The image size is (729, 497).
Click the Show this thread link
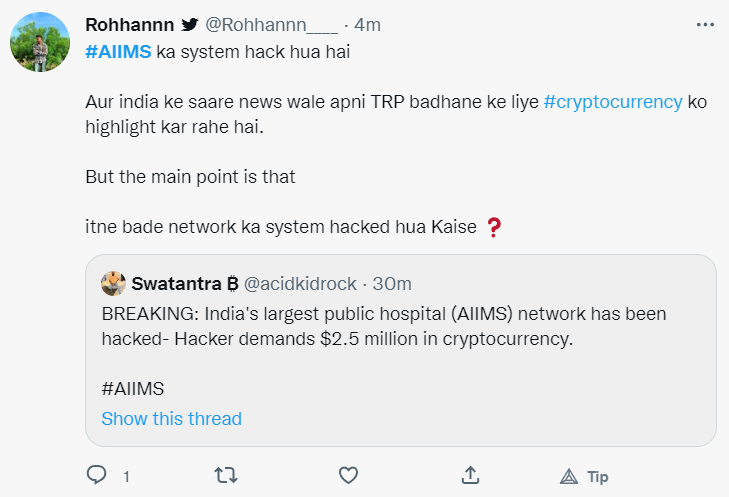click(x=171, y=418)
